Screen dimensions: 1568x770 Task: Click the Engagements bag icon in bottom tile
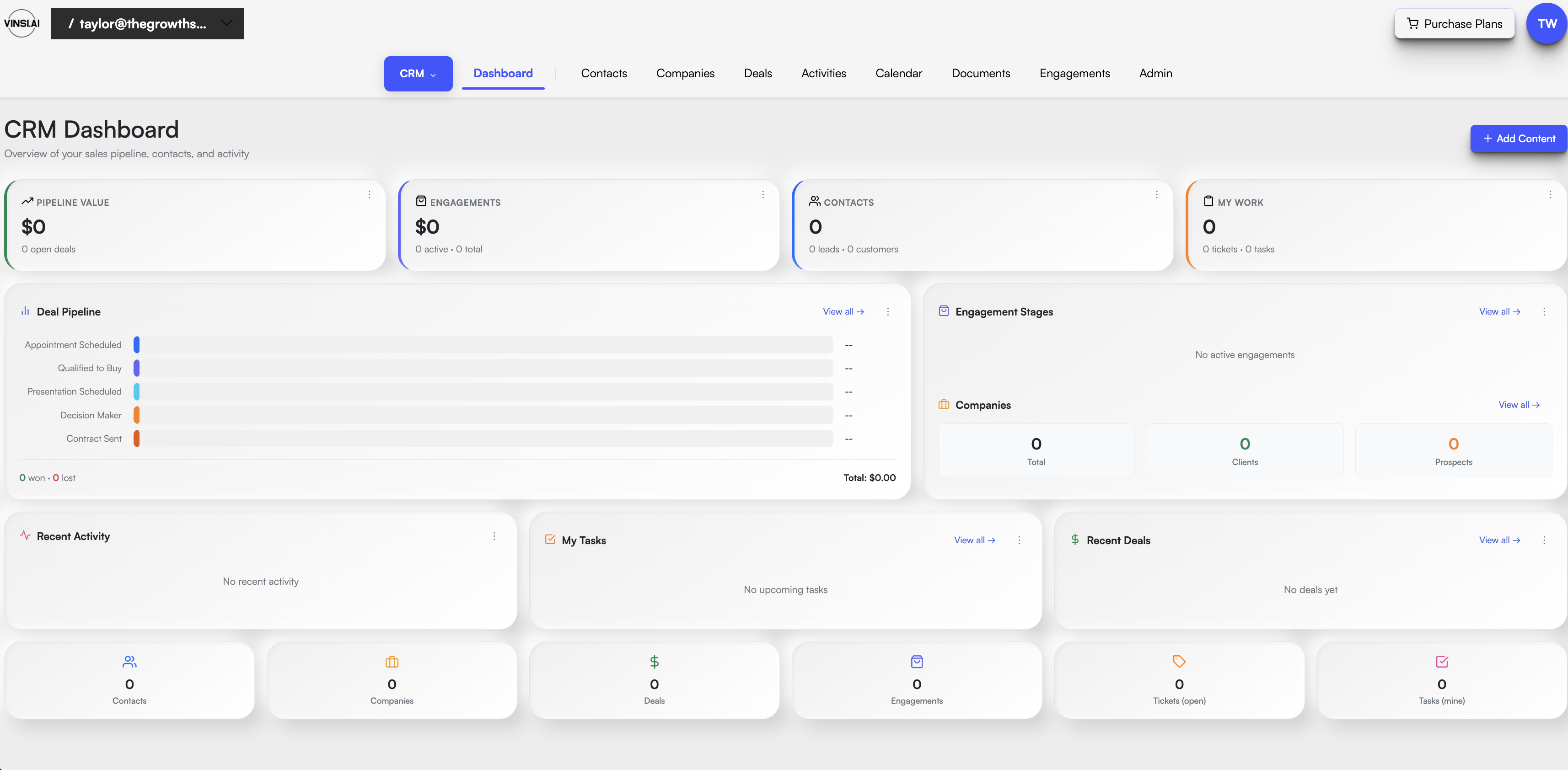coord(917,662)
